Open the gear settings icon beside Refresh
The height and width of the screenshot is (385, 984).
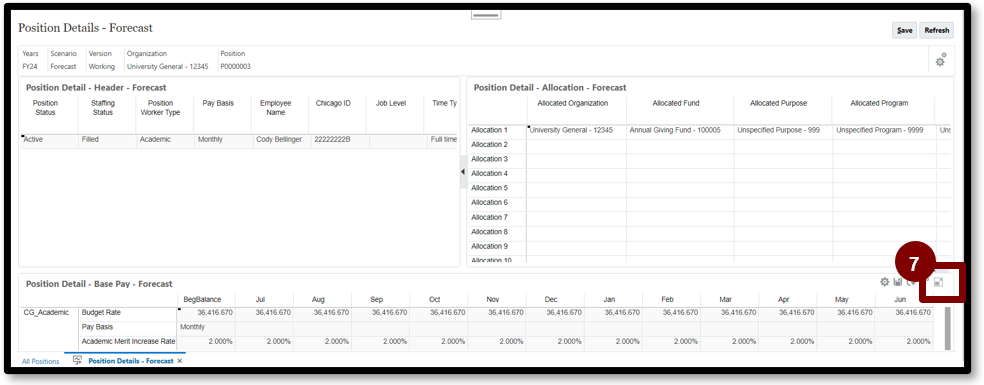[940, 61]
